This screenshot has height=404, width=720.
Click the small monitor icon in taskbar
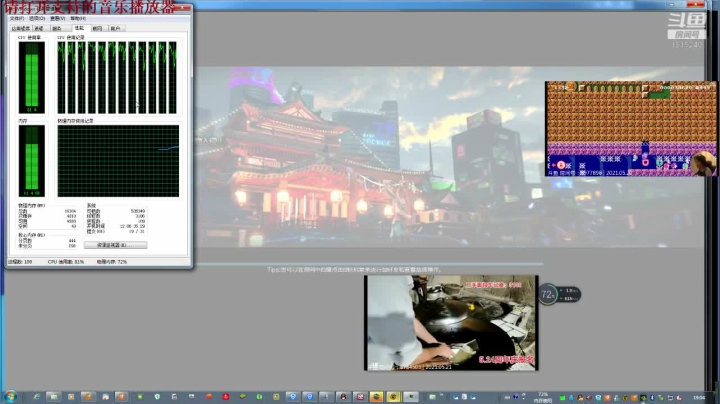coord(191,397)
